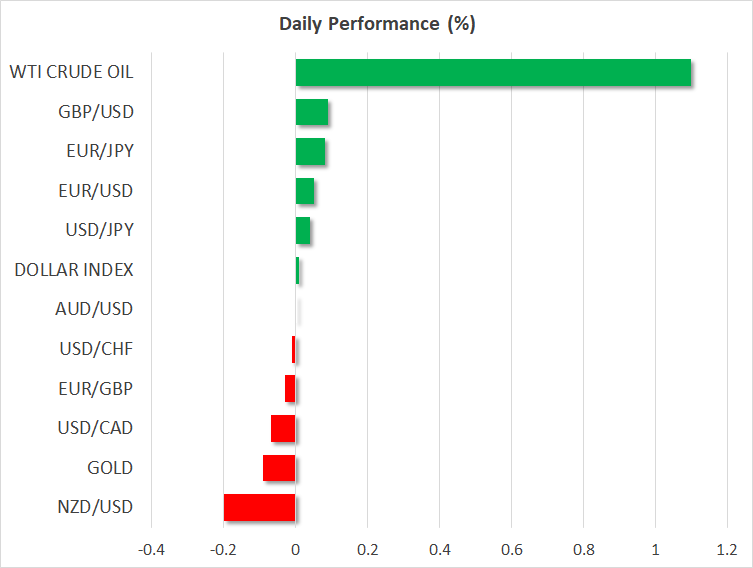Screen dimensions: 753x568
Task: Select the DOLLAR INDEX axis label
Action: pyautogui.click(x=74, y=270)
